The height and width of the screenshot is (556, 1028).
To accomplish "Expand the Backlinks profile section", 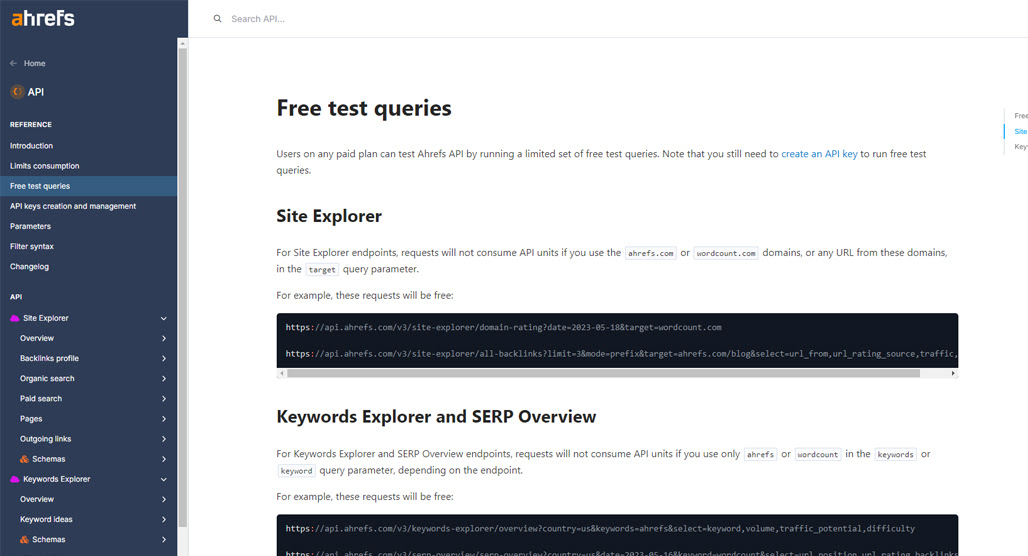I will click(164, 359).
